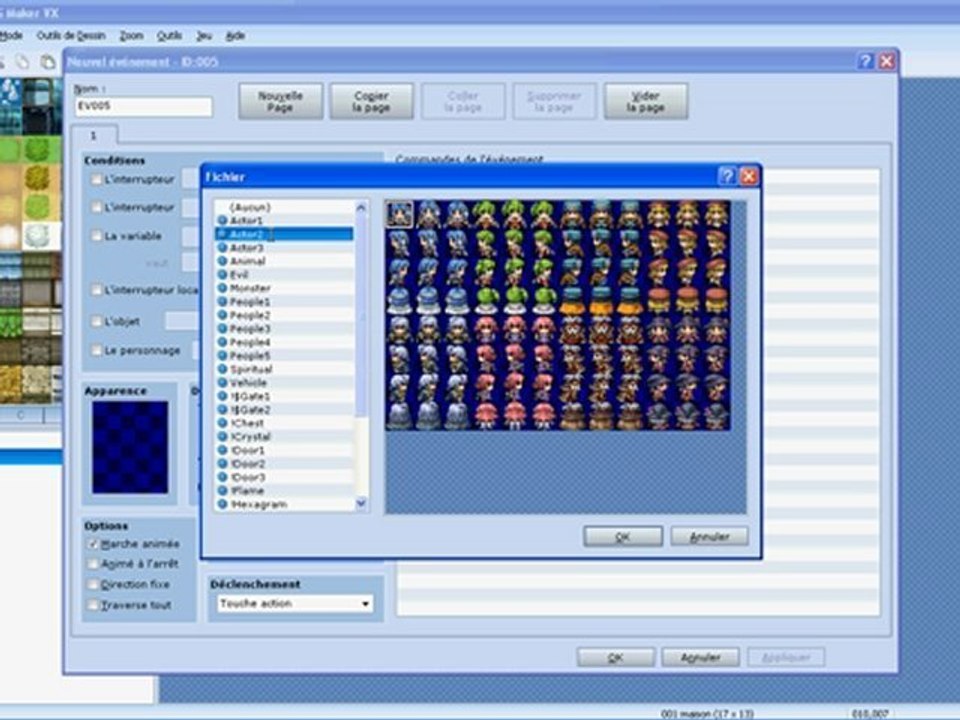The image size is (960, 720).
Task: Open the Outils menu
Action: click(x=169, y=36)
